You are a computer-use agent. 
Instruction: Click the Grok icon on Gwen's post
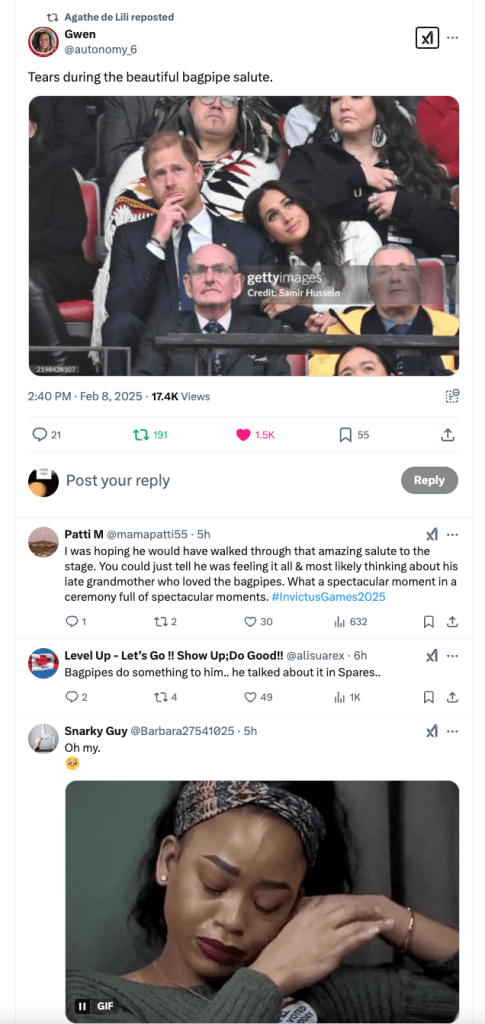(x=427, y=38)
